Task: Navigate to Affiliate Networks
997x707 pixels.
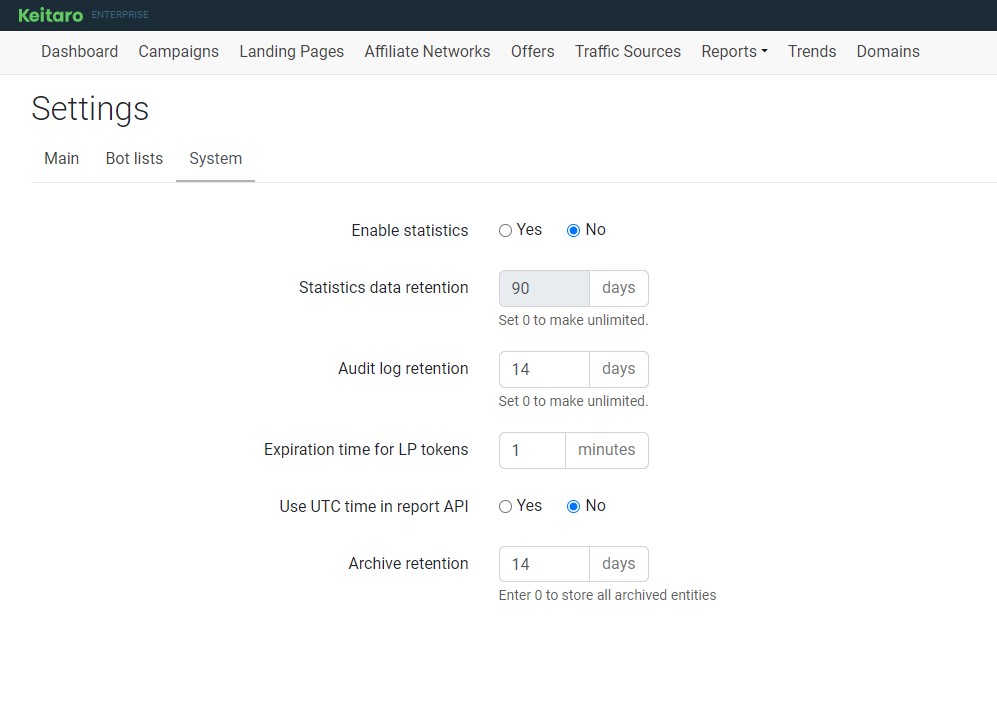Action: click(427, 51)
